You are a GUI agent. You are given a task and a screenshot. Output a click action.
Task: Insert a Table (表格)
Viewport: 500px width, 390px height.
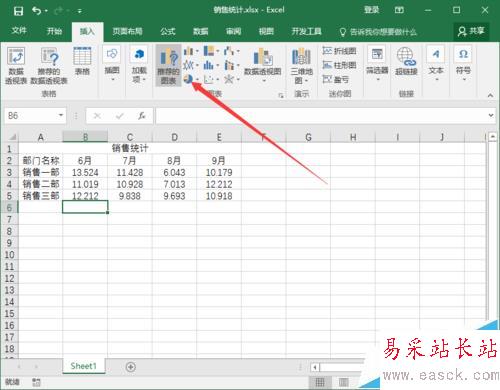tap(82, 61)
